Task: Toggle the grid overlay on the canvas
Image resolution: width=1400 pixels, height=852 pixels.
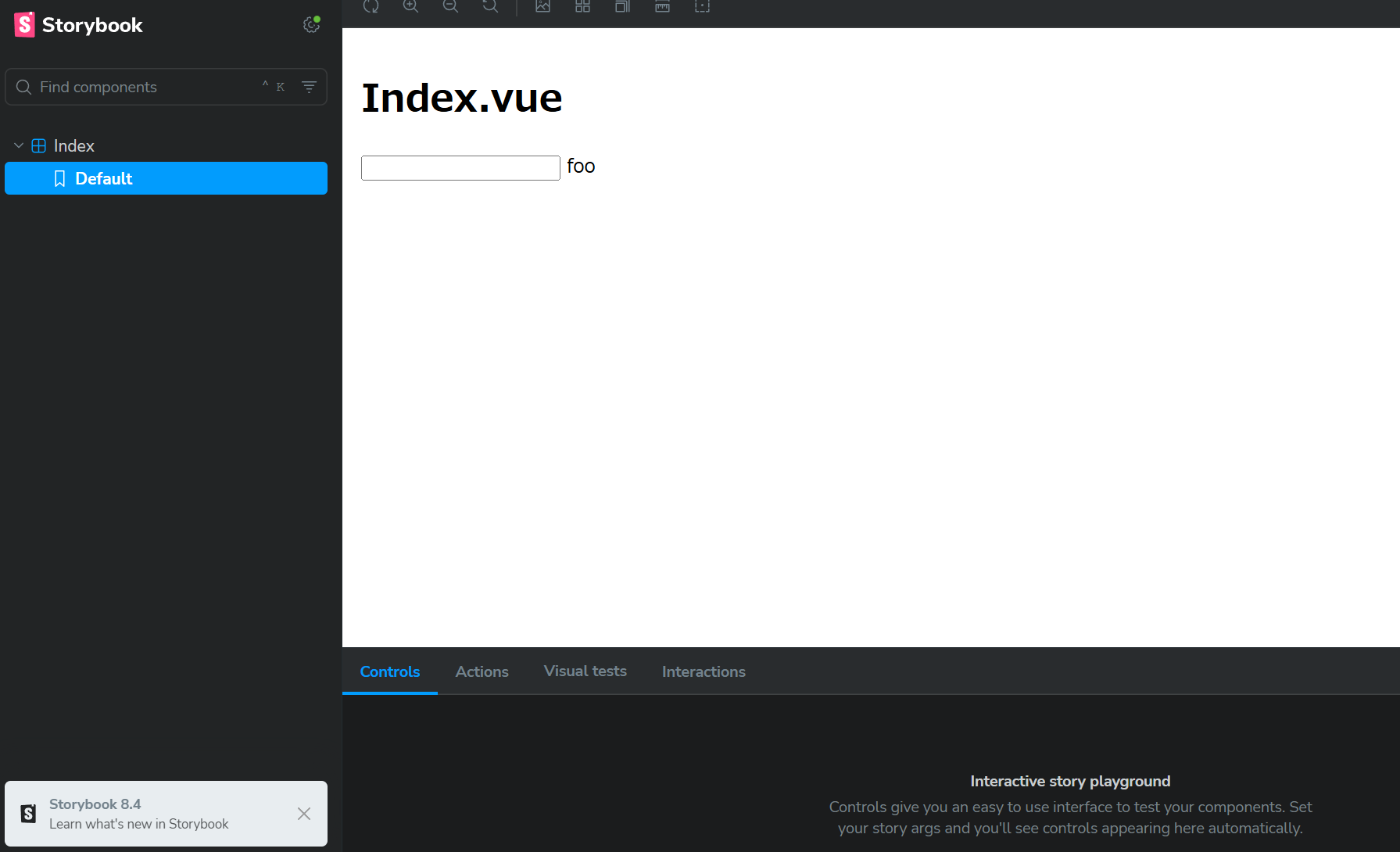Action: [583, 6]
